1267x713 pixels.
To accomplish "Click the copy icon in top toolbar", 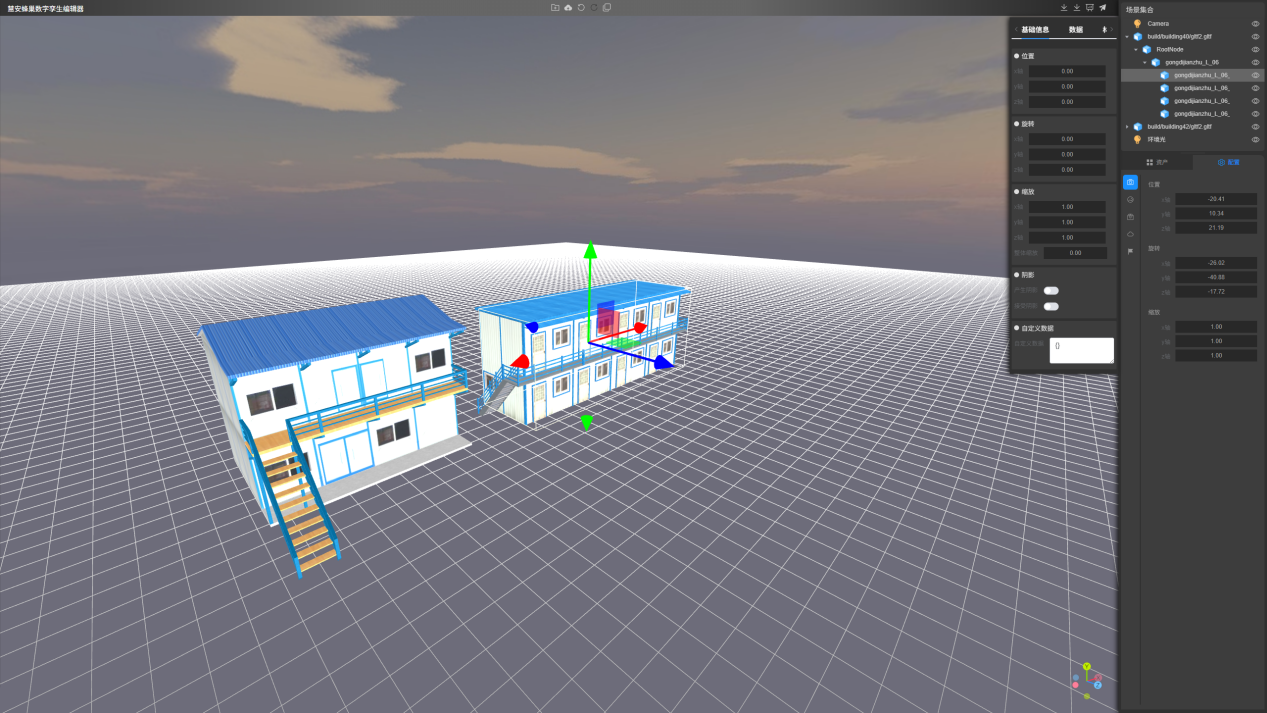I will click(x=607, y=8).
